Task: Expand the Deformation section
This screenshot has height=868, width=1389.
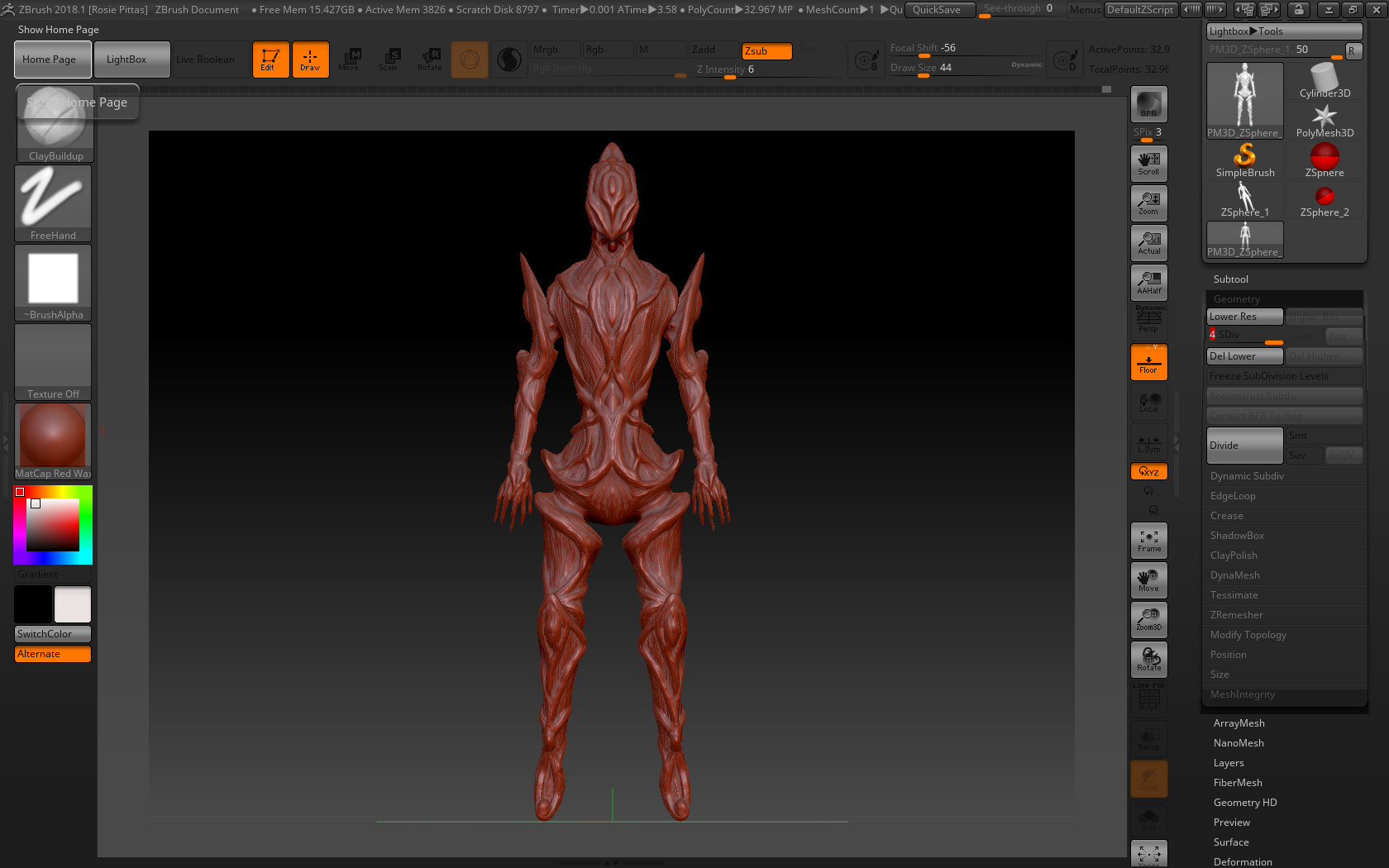Action: click(1243, 861)
